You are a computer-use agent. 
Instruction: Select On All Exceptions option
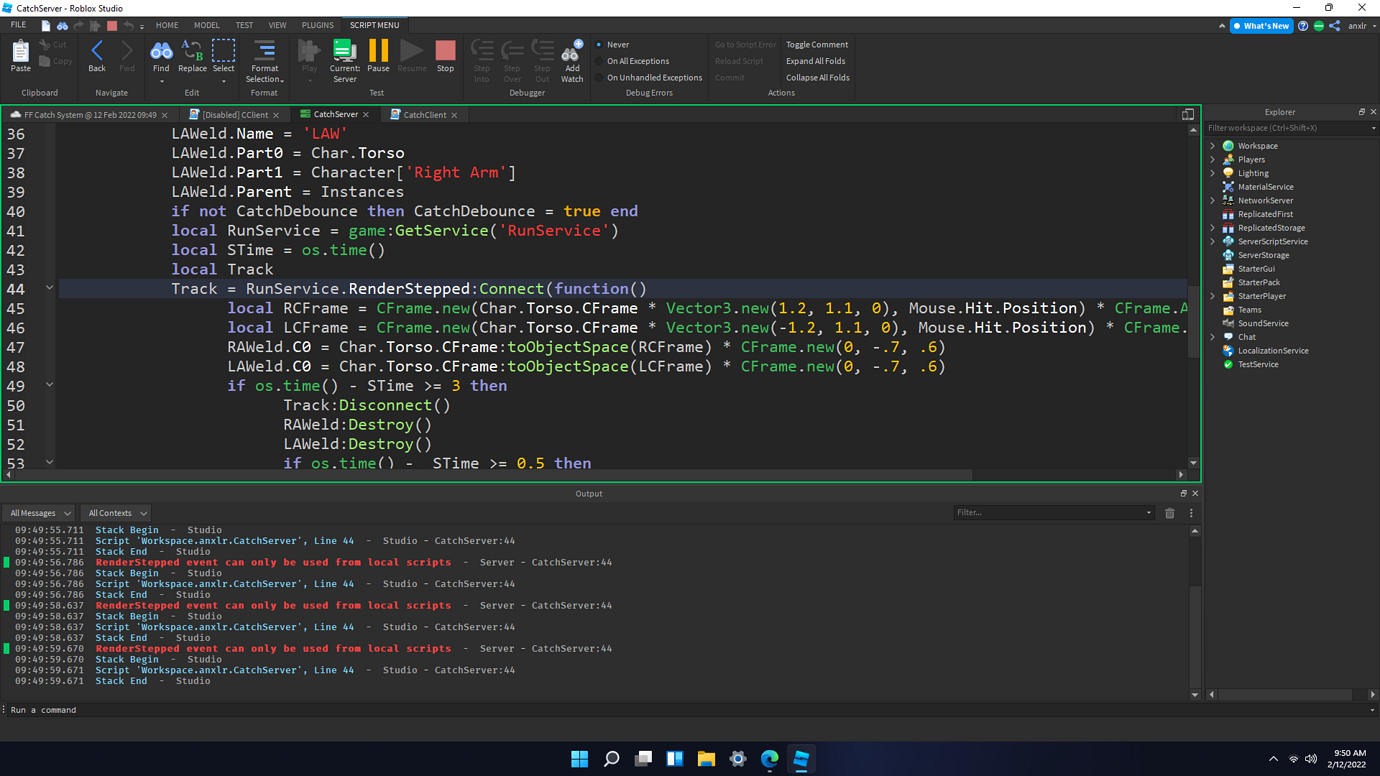[x=633, y=61]
